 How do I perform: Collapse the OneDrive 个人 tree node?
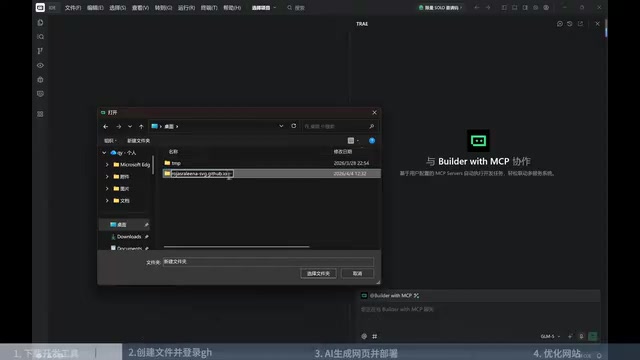[x=104, y=153]
